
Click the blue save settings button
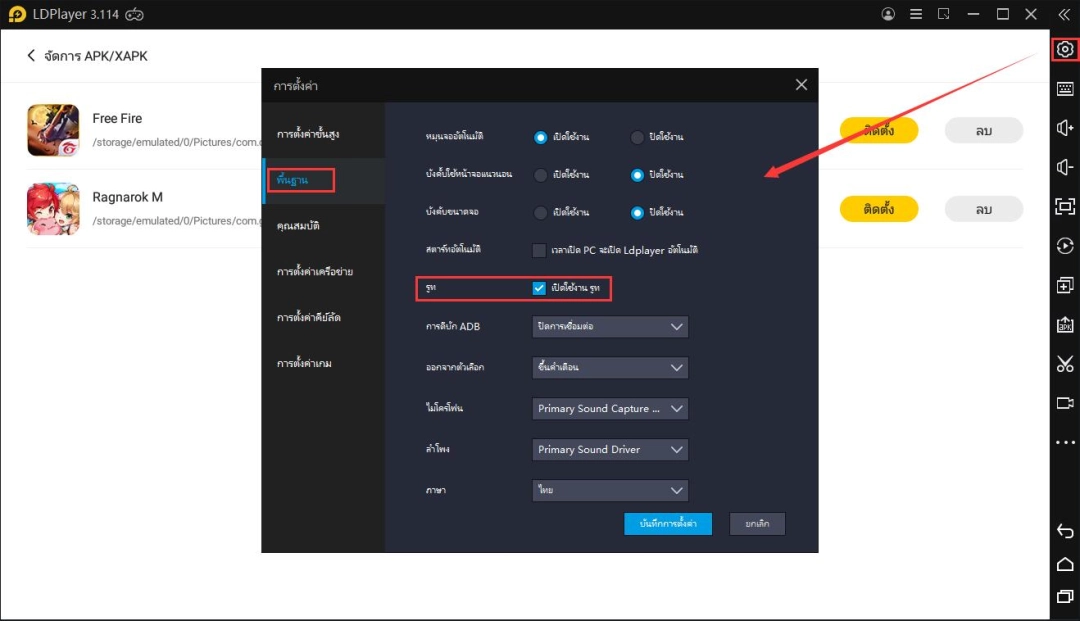click(x=667, y=524)
